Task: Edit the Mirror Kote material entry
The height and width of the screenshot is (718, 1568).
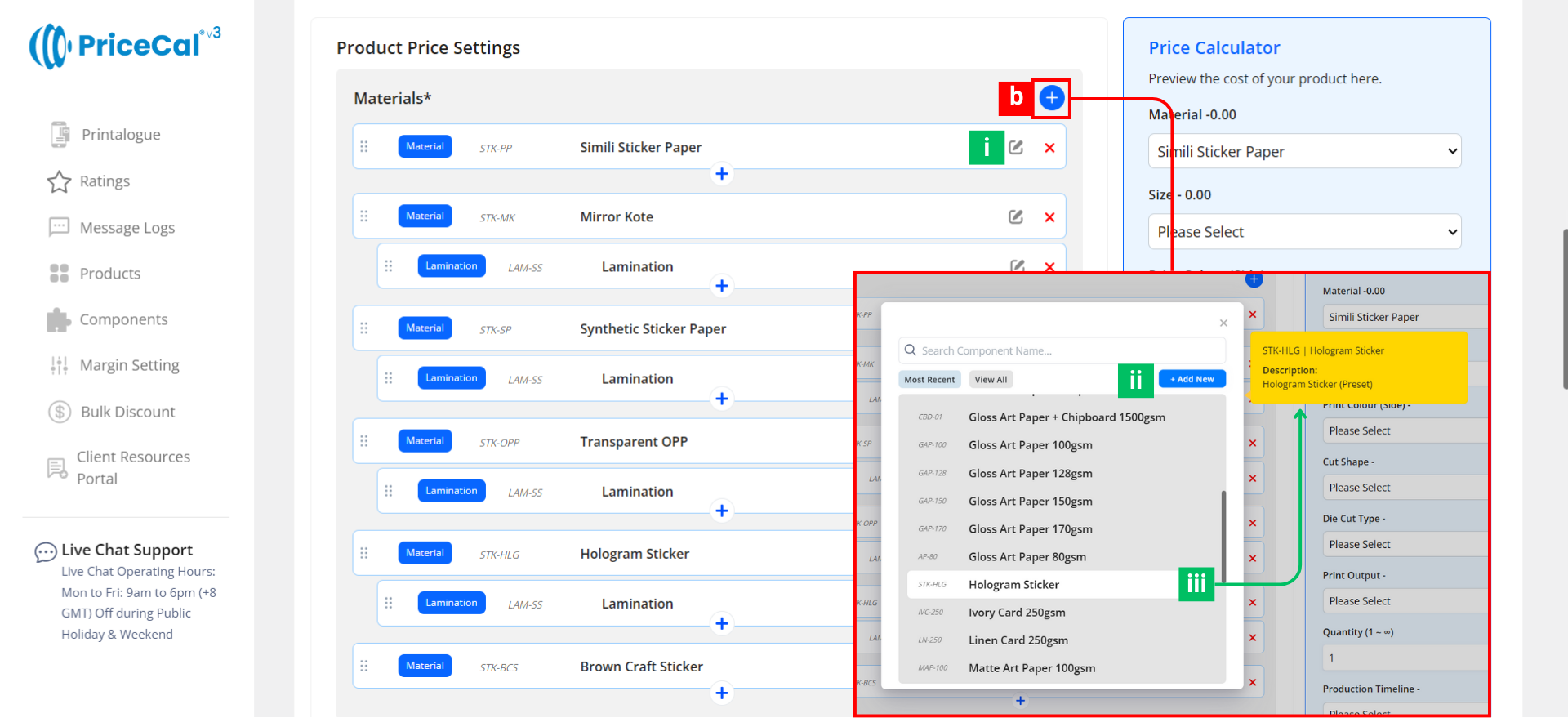Action: coord(1016,217)
